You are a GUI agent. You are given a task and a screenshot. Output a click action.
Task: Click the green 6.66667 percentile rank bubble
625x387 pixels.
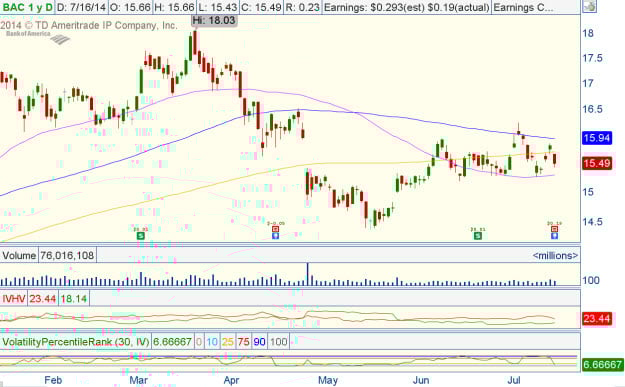[603, 364]
